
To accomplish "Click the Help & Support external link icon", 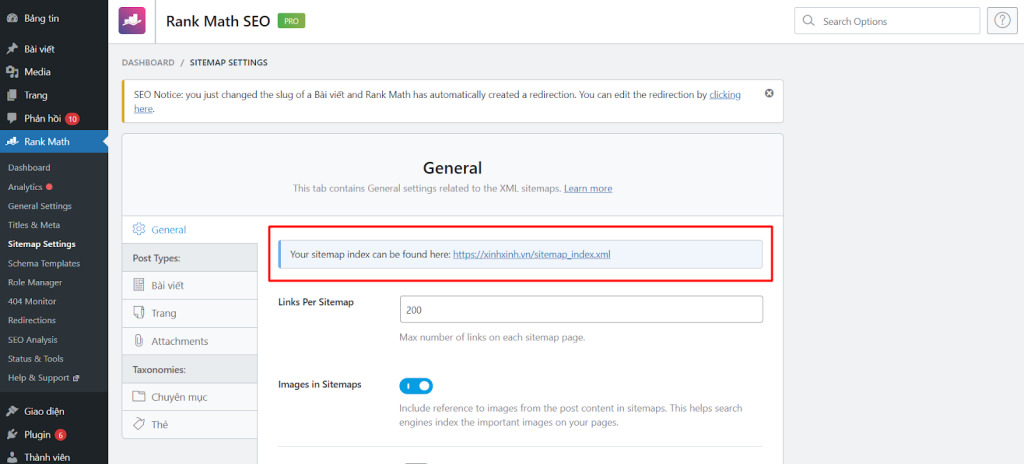I will 76,378.
